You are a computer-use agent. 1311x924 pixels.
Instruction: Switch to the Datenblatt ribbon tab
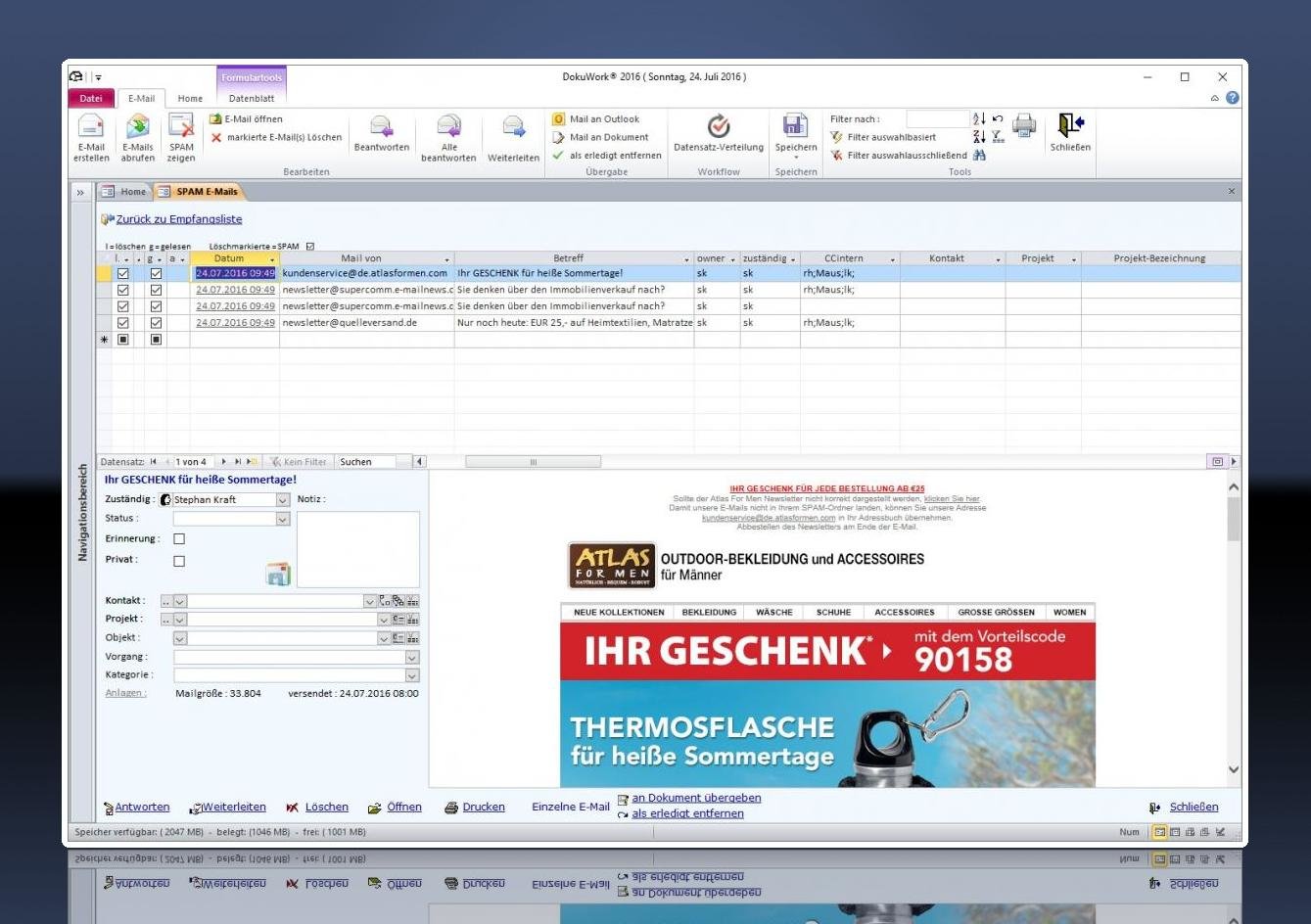click(252, 99)
